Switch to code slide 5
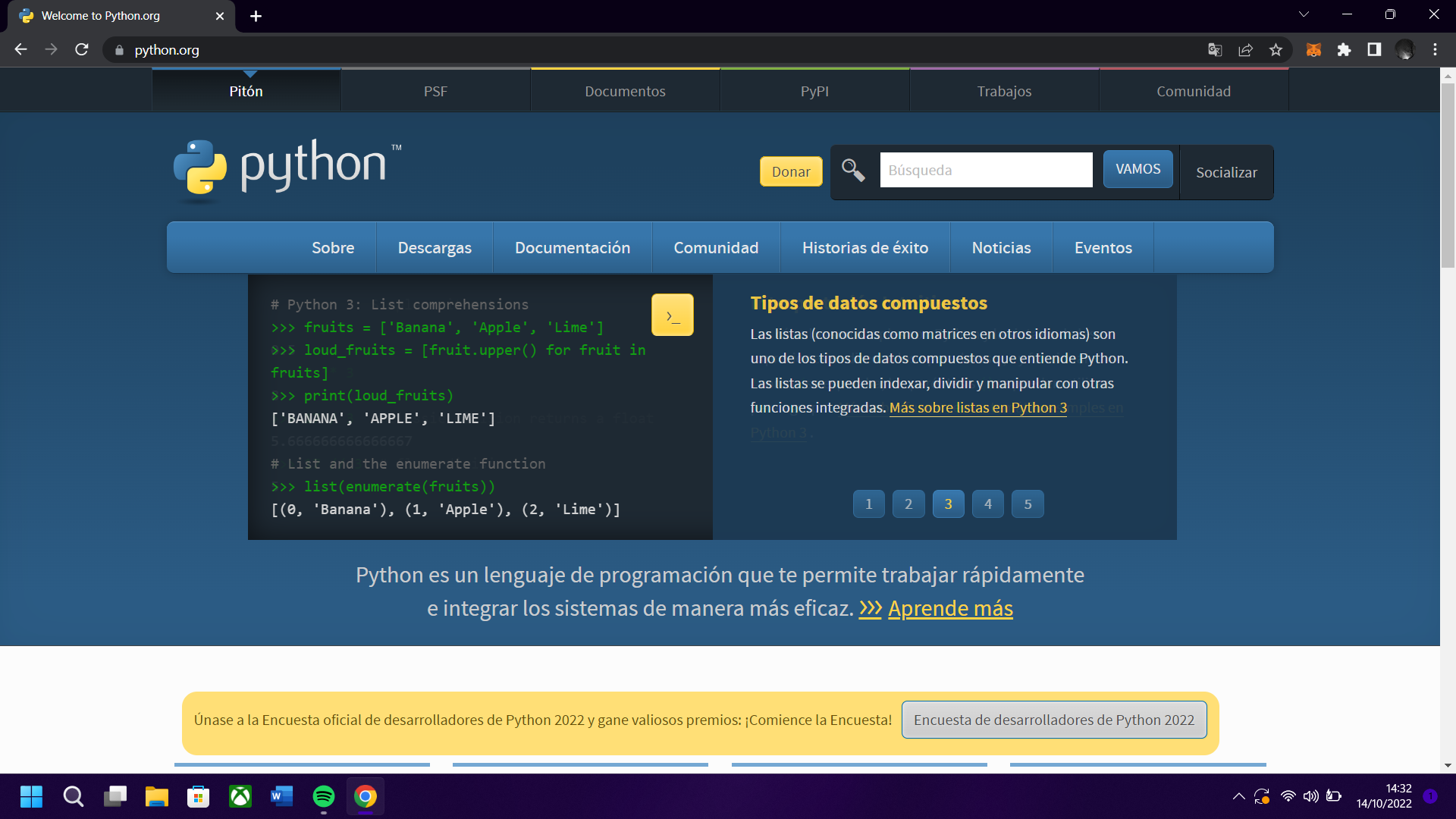The height and width of the screenshot is (819, 1456). 1028,504
